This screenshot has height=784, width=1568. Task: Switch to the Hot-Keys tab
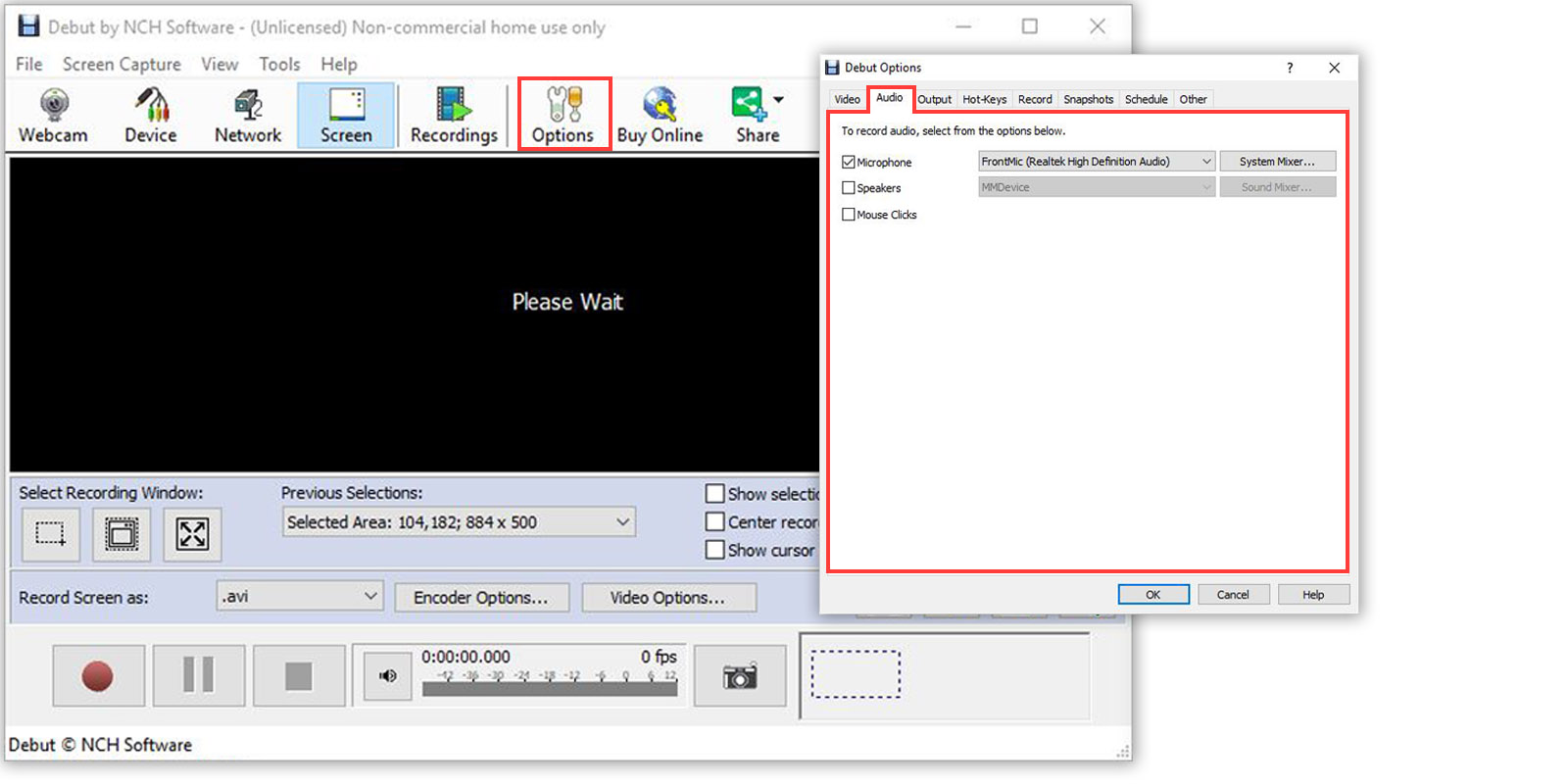(985, 99)
